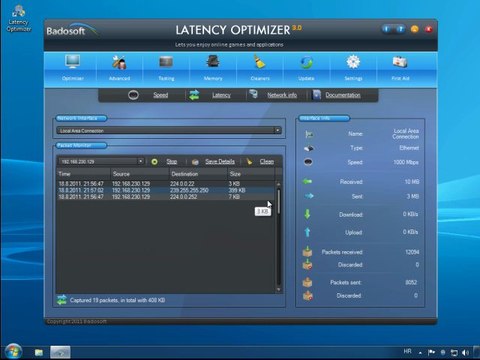Viewport: 480px width, 360px height.
Task: Click the volume speaker tray icon
Action: 465,352
